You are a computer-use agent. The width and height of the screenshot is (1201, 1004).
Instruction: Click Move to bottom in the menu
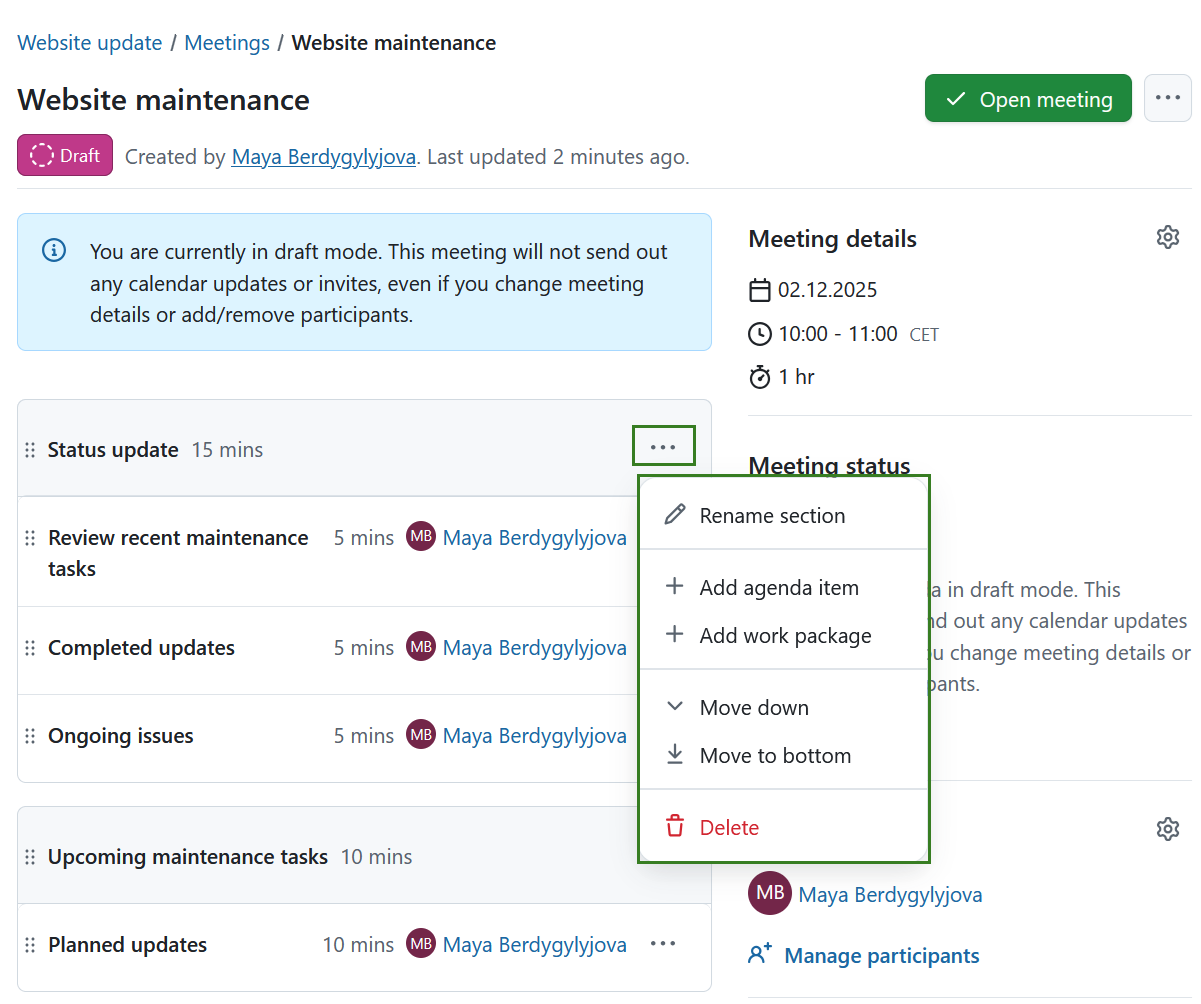(x=779, y=756)
